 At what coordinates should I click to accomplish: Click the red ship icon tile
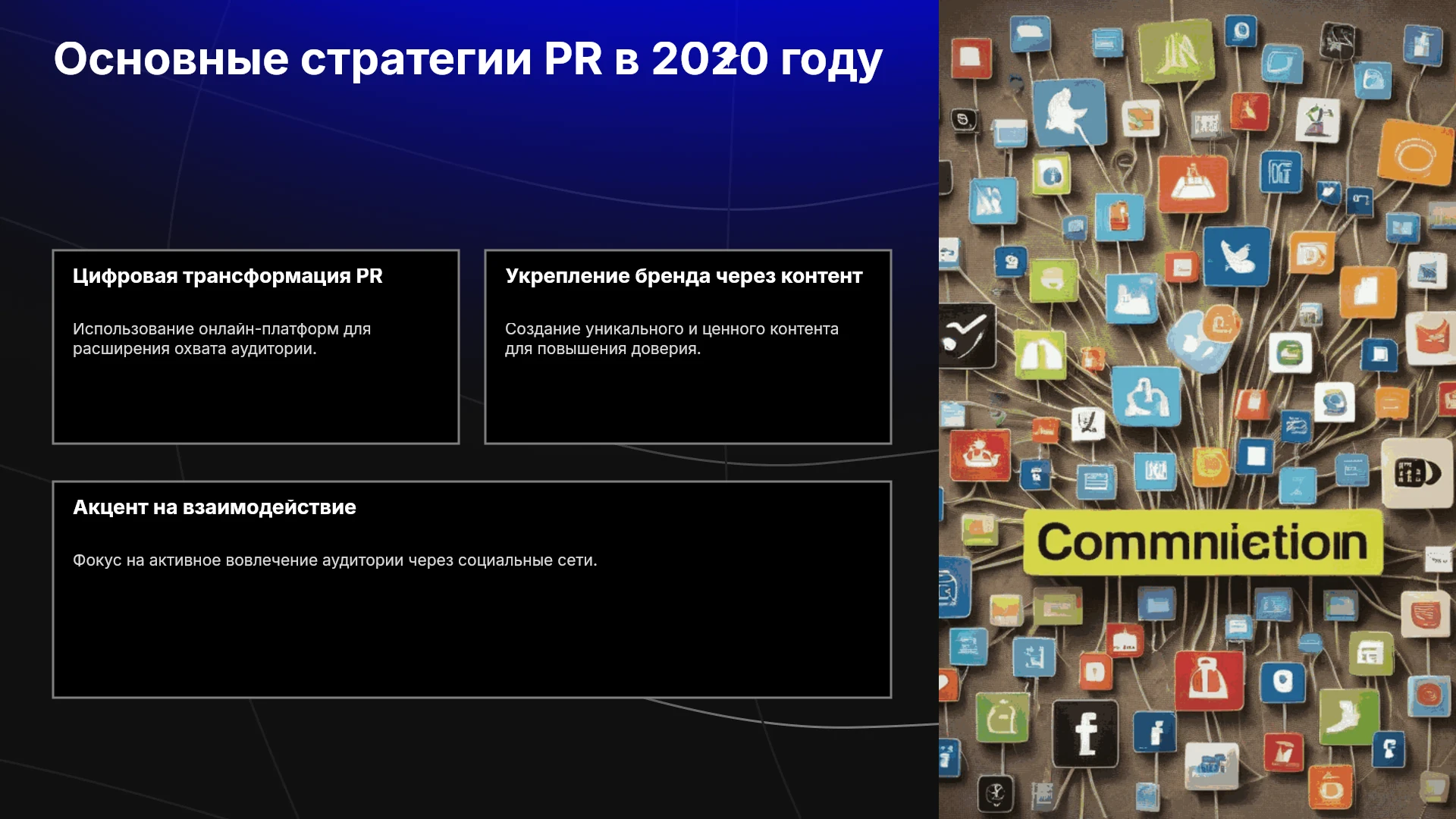[978, 455]
